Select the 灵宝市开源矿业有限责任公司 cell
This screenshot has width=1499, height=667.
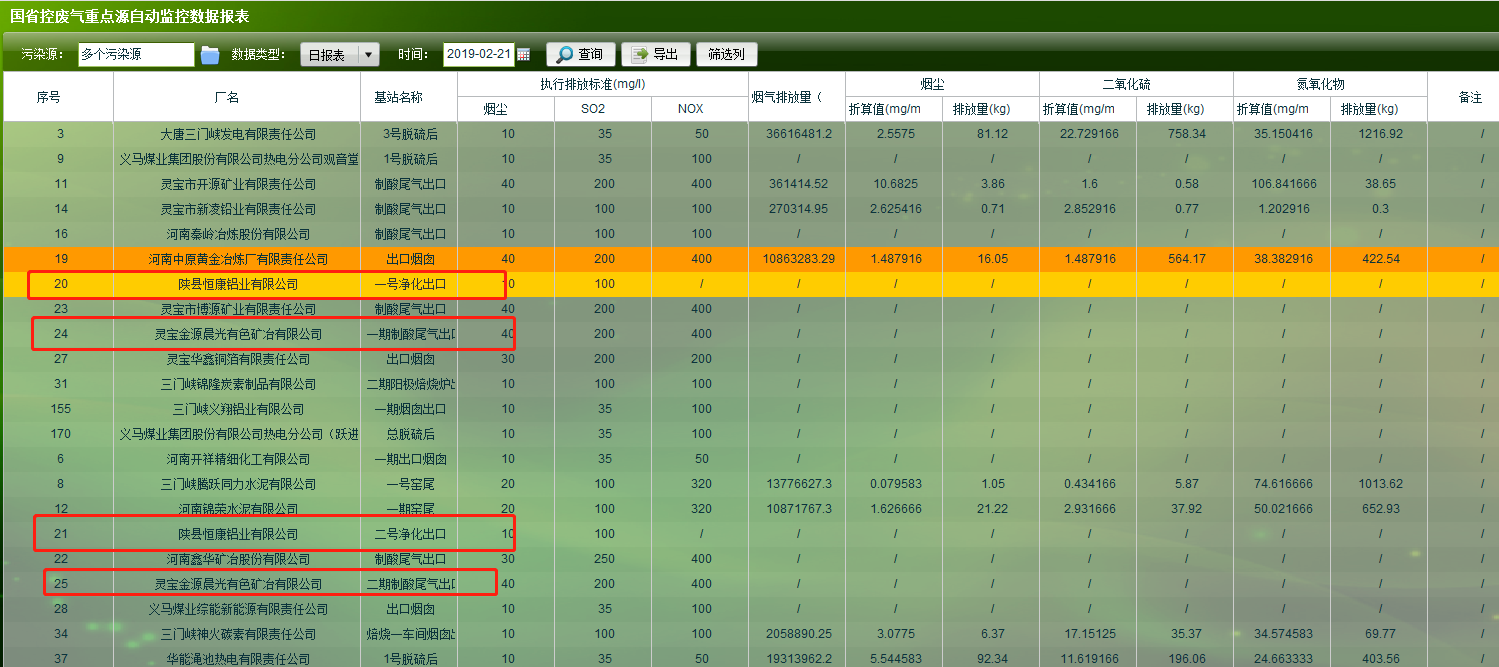(238, 184)
